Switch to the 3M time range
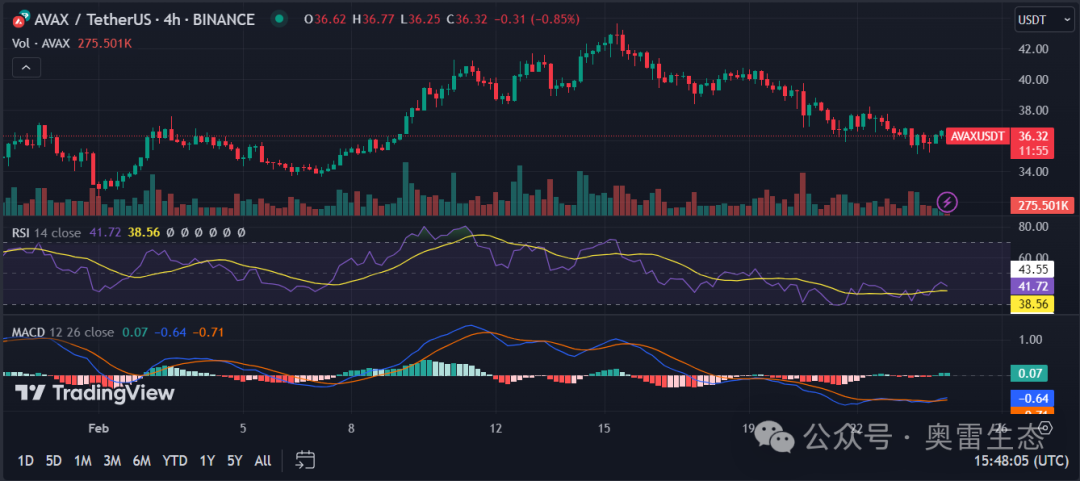1080x481 pixels. point(113,461)
